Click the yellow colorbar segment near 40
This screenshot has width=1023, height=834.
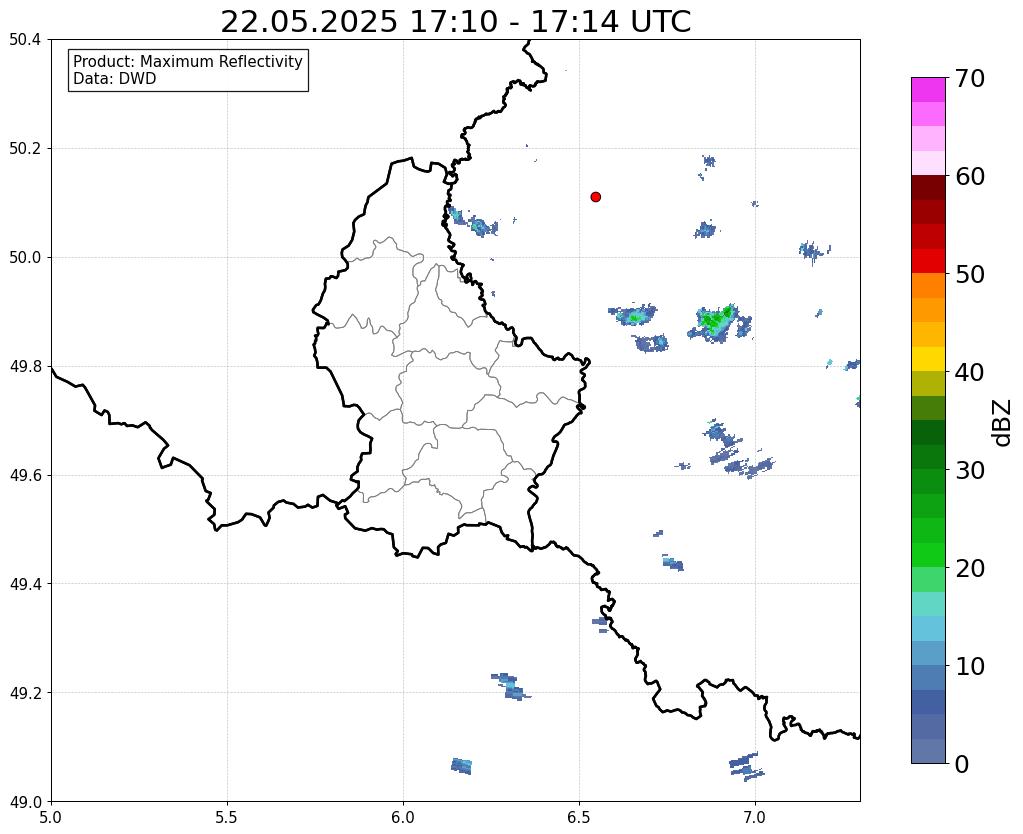coord(928,359)
